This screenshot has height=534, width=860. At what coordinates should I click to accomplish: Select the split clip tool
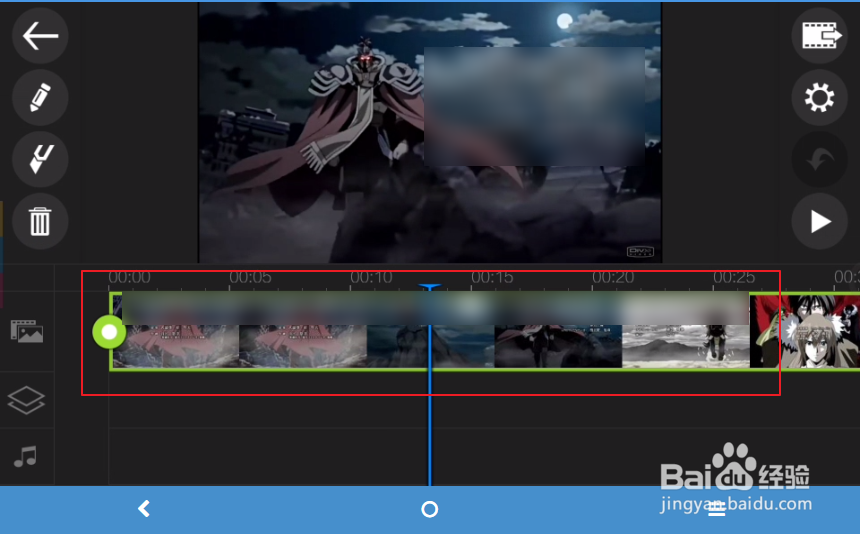coord(40,159)
